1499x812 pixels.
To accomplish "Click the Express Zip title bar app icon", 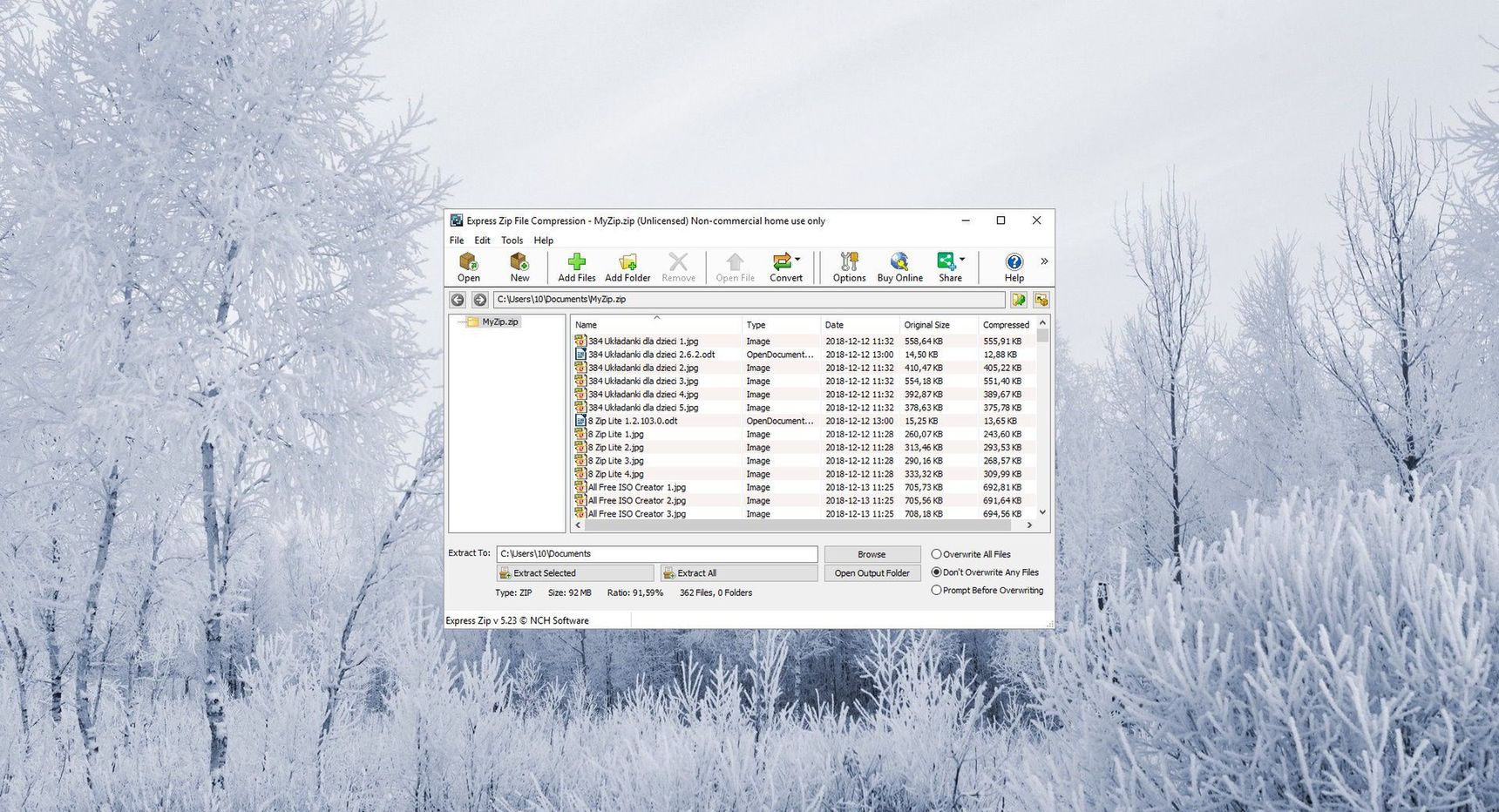I will point(457,220).
